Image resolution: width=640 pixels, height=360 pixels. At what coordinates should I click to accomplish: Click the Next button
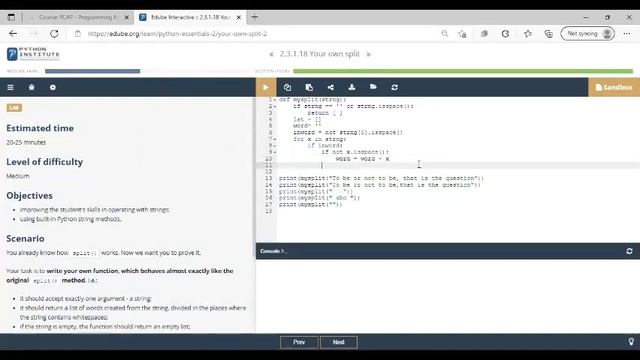(338, 342)
